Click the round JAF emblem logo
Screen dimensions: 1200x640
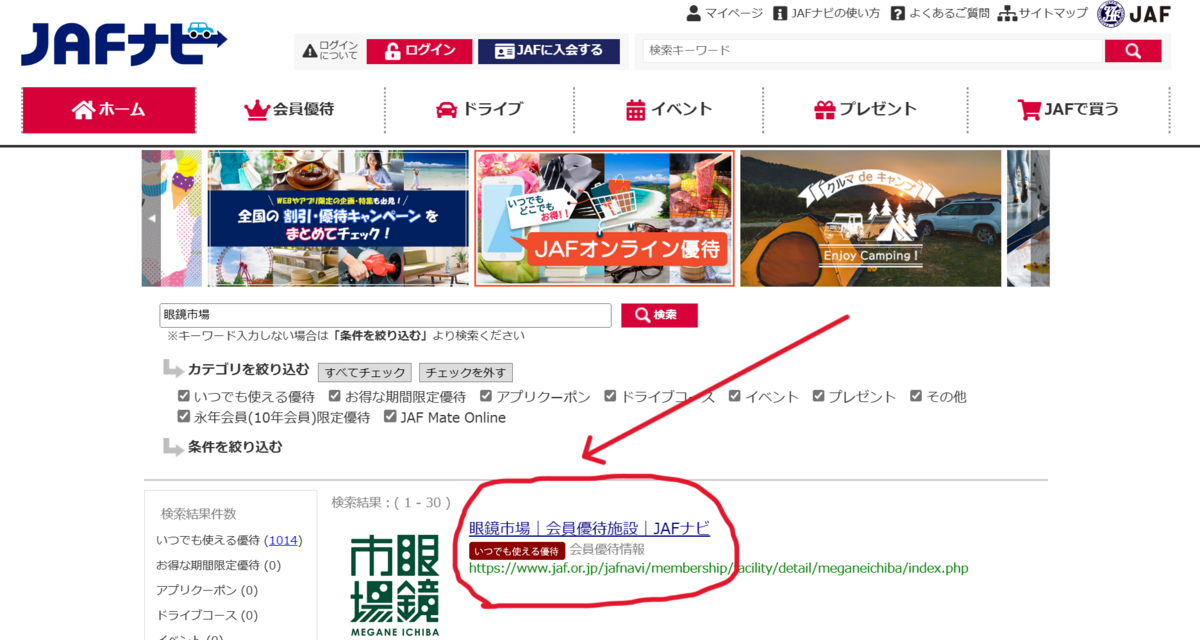(1109, 13)
